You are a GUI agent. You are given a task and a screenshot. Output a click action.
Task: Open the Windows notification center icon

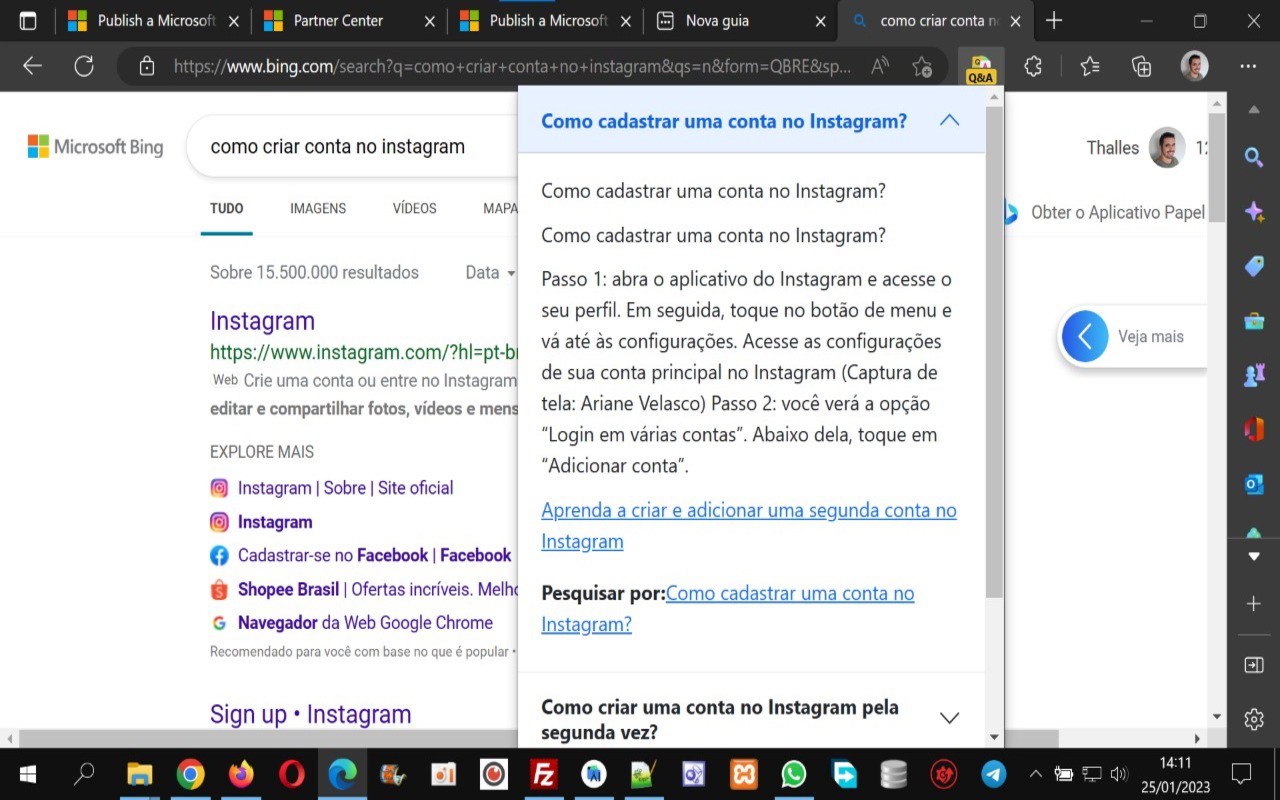[x=1241, y=774]
